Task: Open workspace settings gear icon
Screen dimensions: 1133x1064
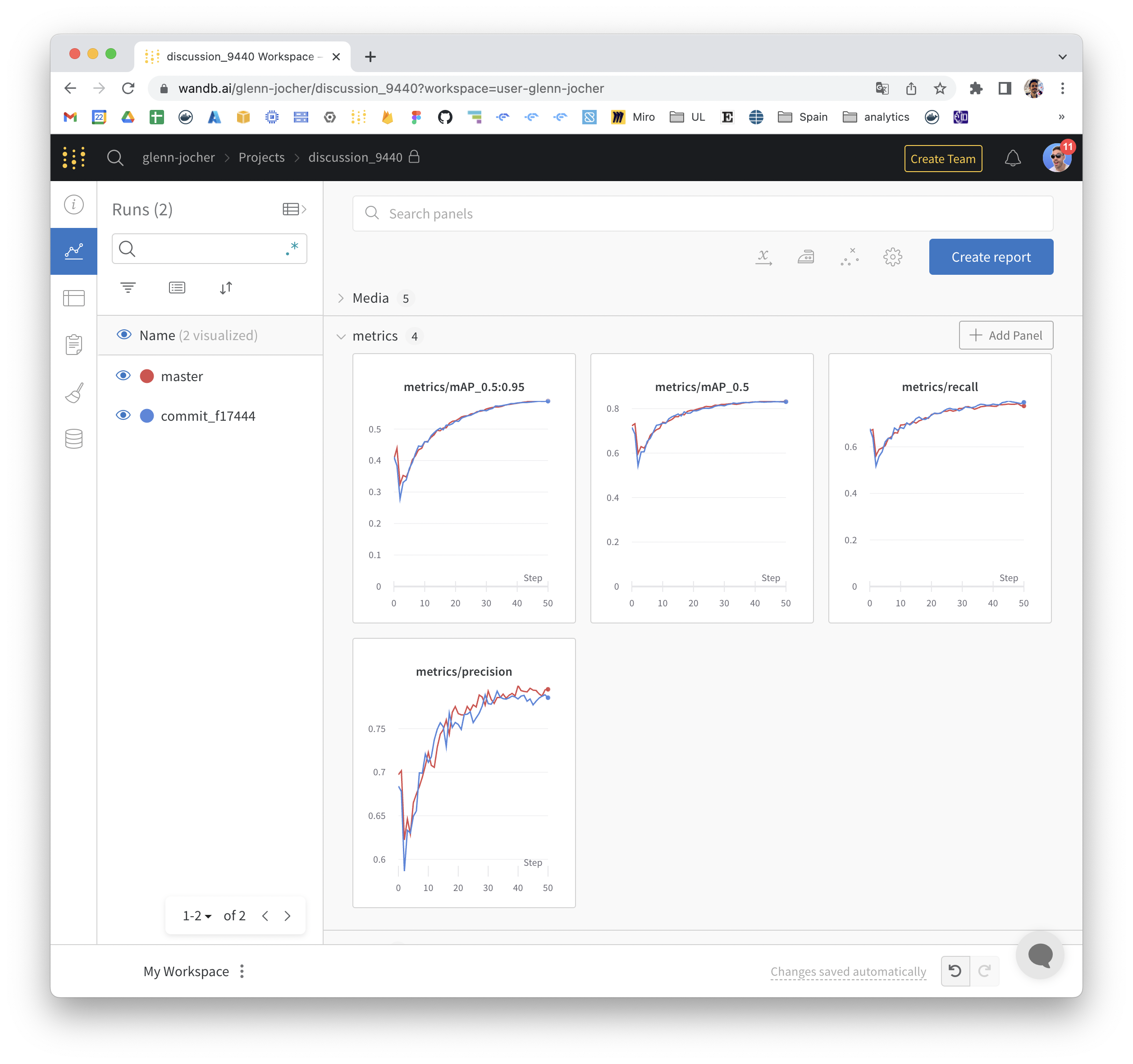Action: click(892, 257)
